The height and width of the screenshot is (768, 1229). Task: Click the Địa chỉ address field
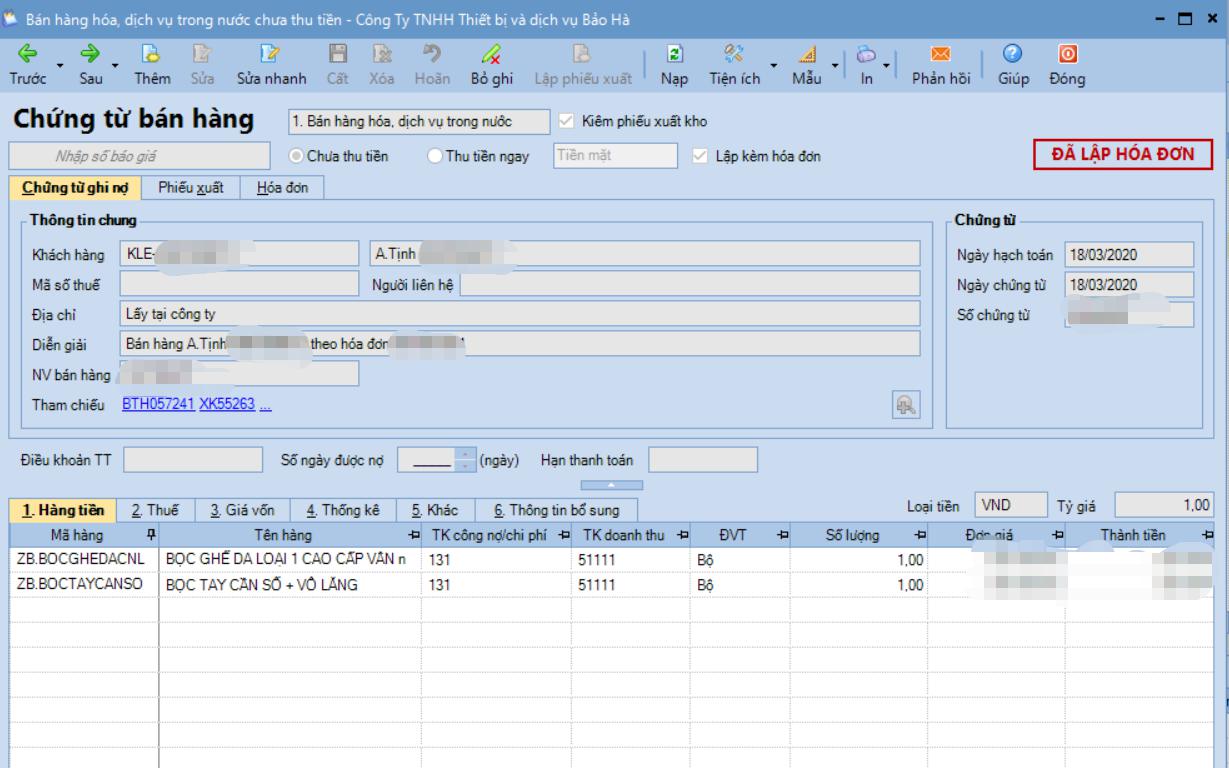(x=519, y=314)
